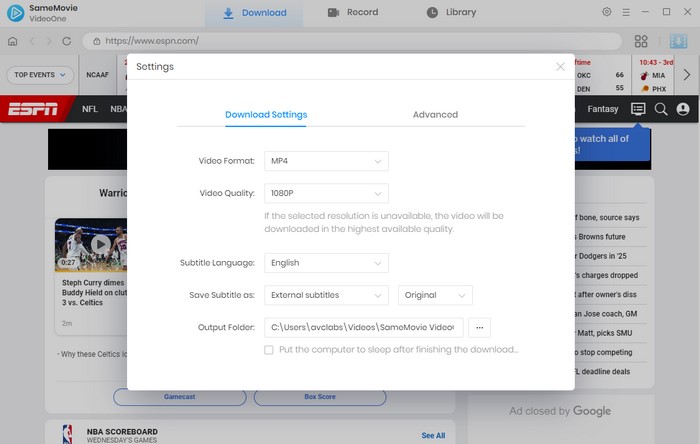
Task: Click the back navigation arrow
Action: (32, 41)
